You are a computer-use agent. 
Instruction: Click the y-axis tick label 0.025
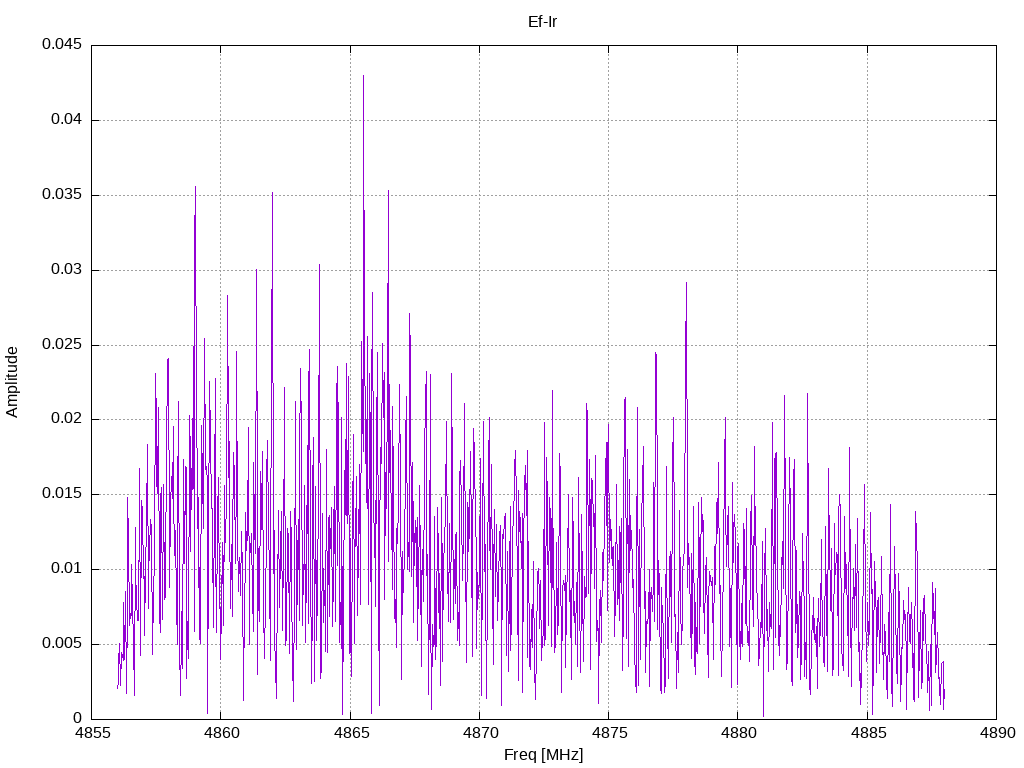click(62, 344)
